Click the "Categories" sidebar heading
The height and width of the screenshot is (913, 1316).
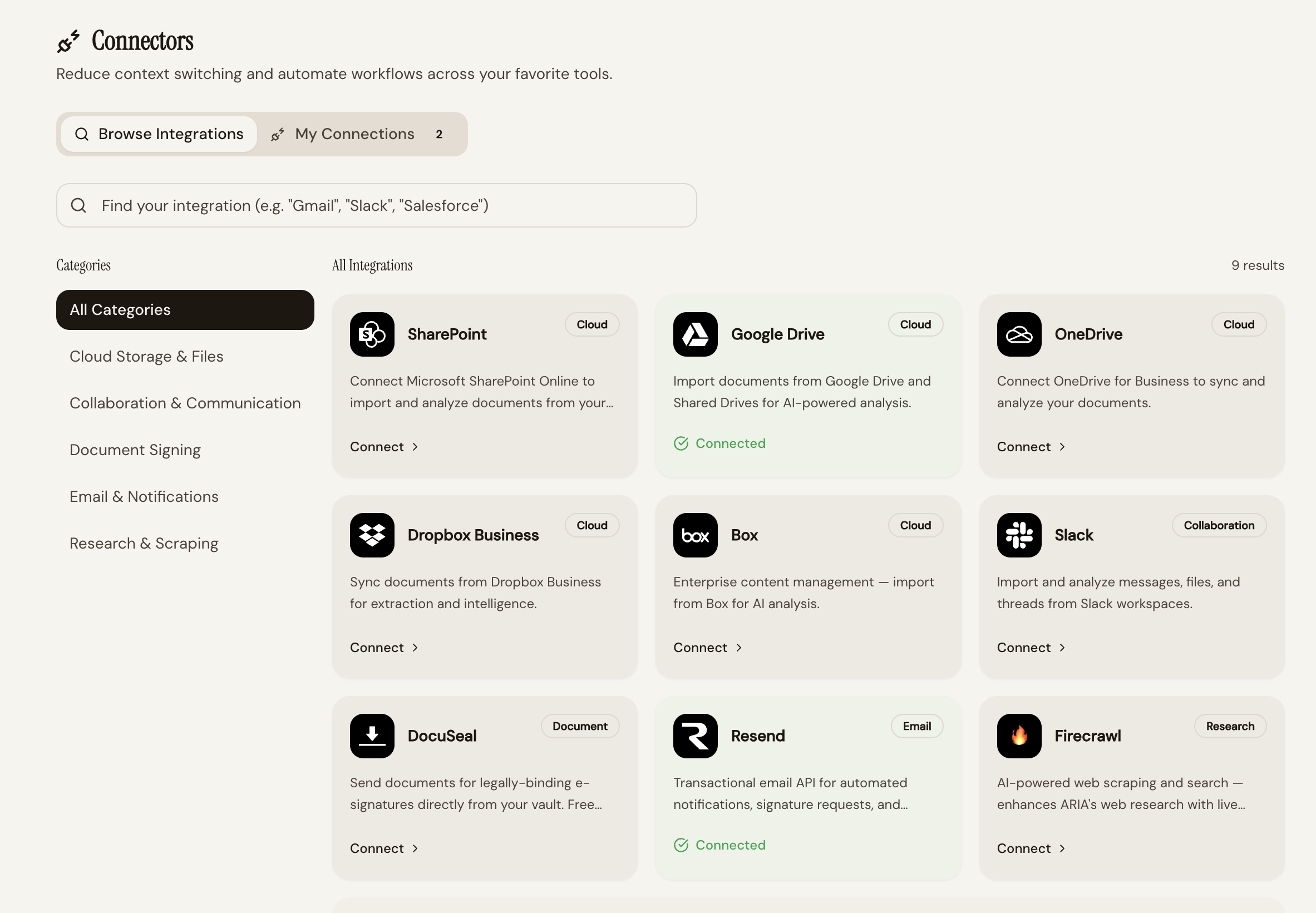[83, 265]
